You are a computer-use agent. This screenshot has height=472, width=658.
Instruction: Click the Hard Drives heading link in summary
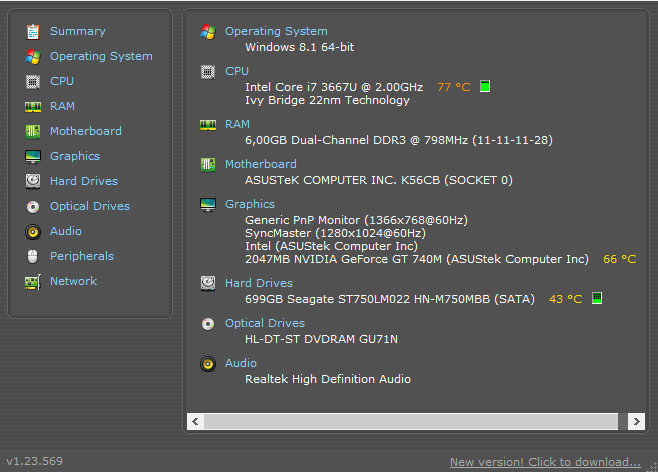(258, 283)
